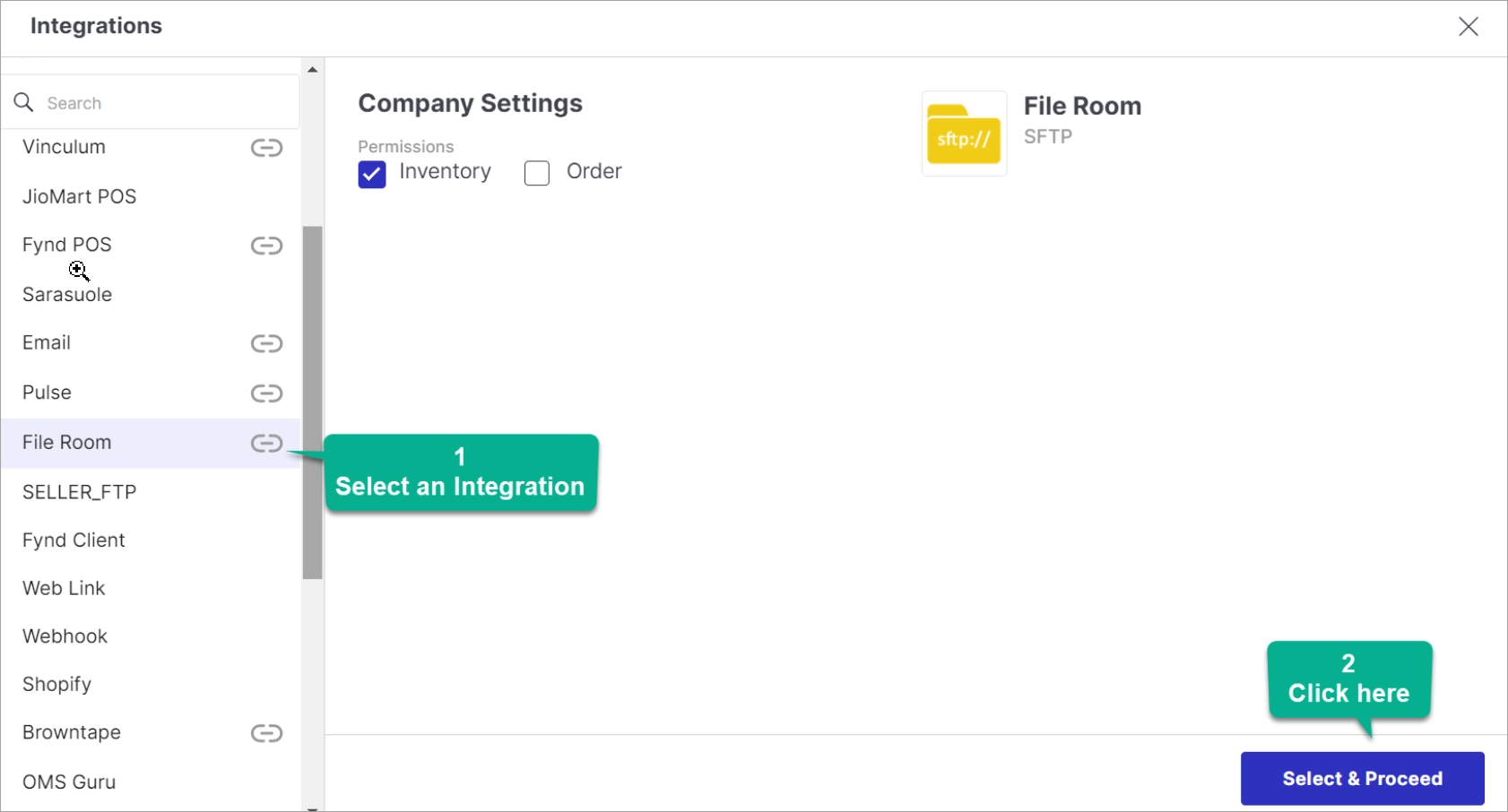Click the search magnifier icon
The image size is (1508, 812).
24,102
